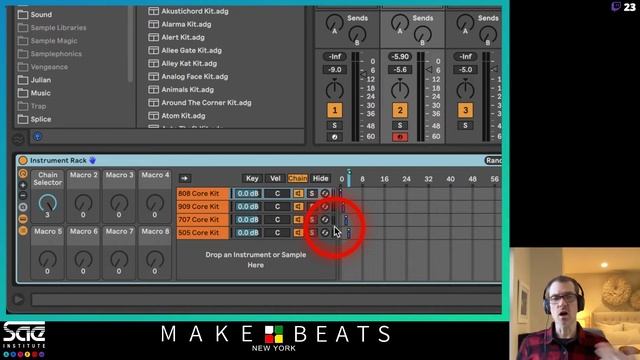The image size is (640, 360).
Task: Toggle the chain list view icon
Action: click(23, 219)
